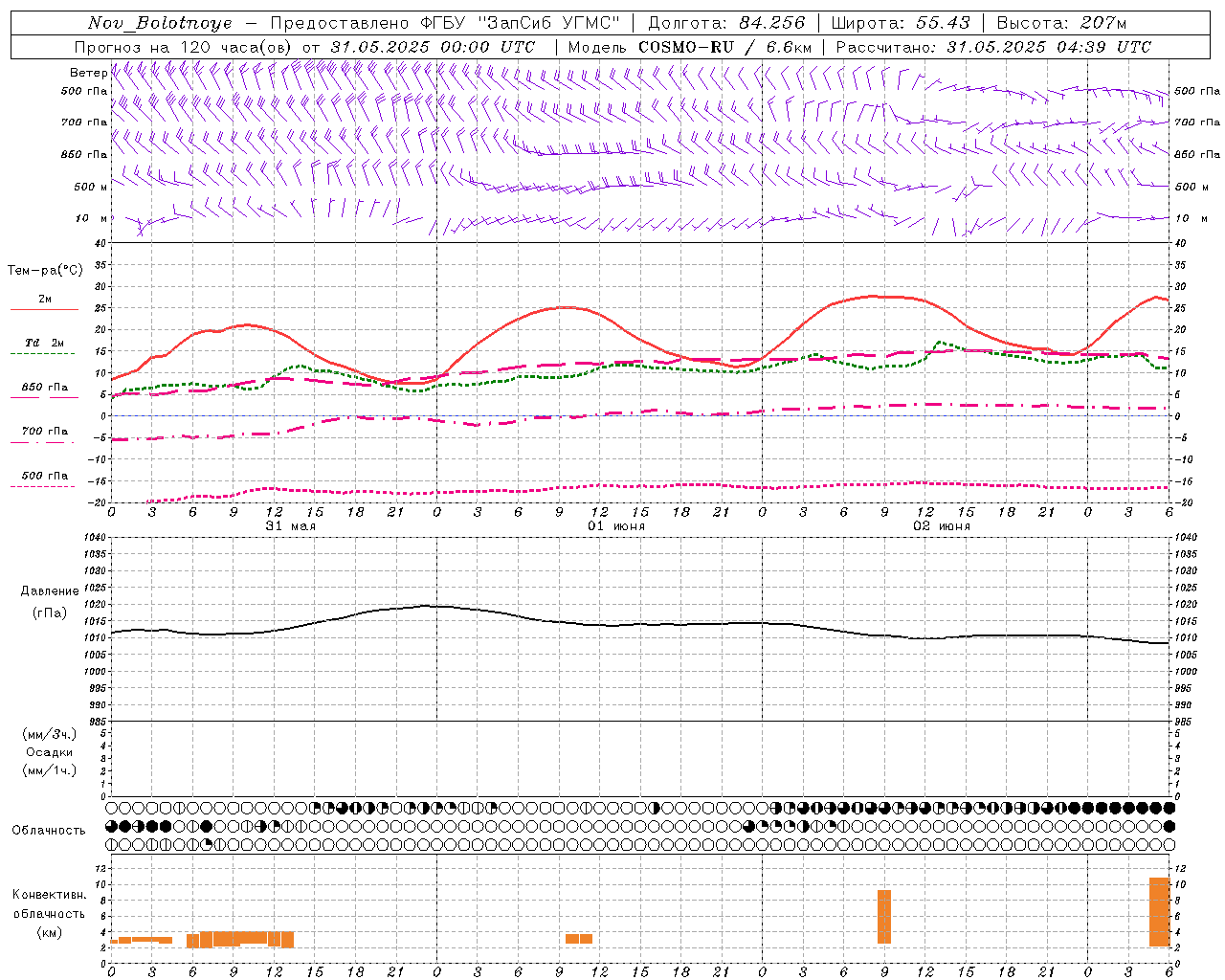
Task: Click the Рассчитано: 31.05.2025 04:39 UTC text
Action: click(993, 47)
